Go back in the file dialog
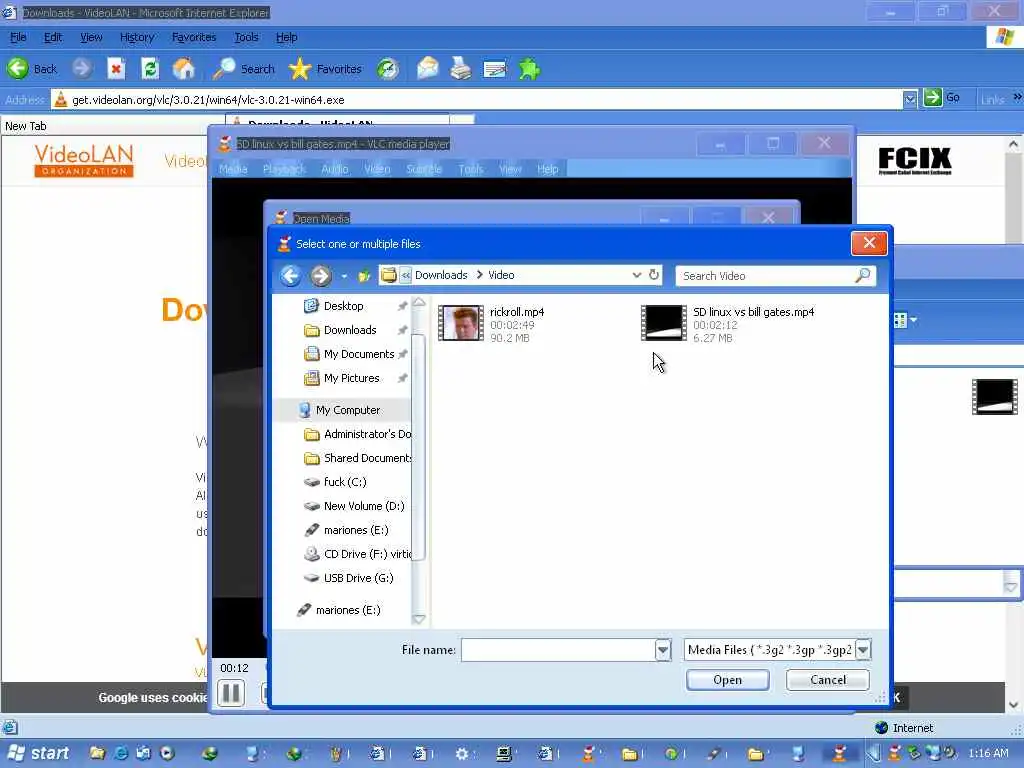The height and width of the screenshot is (768, 1024). [291, 276]
